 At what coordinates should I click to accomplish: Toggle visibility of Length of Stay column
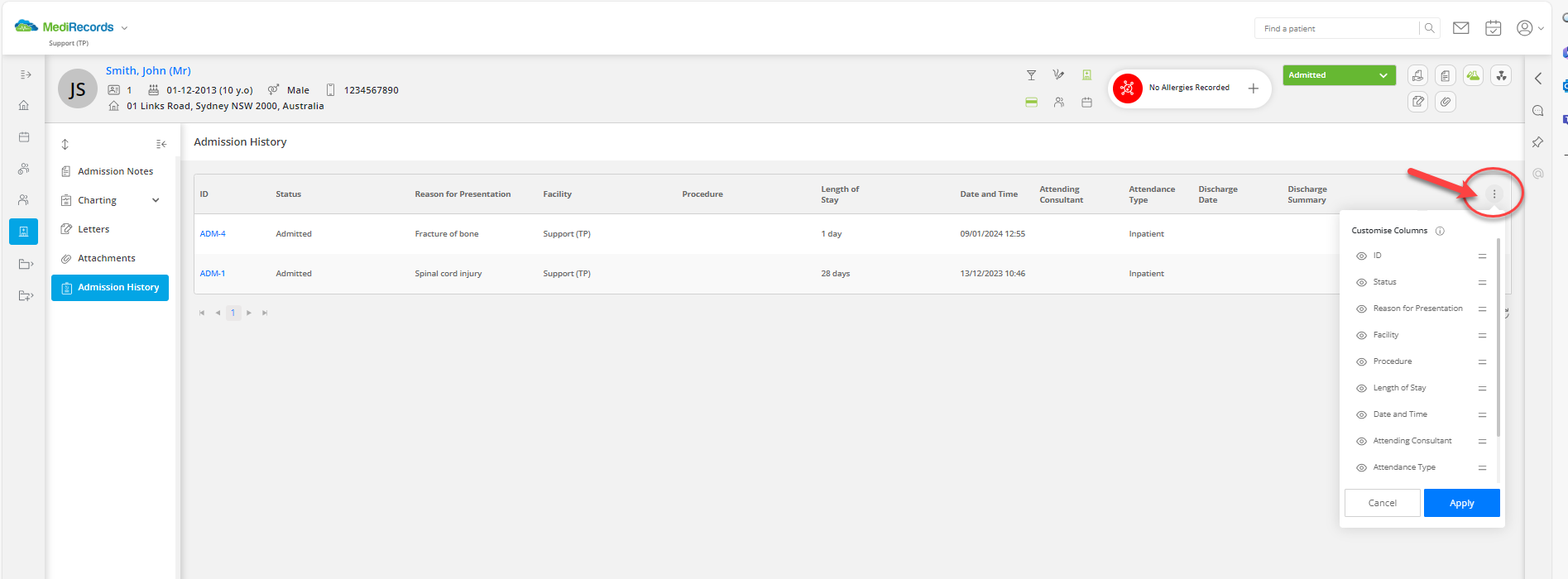[1361, 389]
